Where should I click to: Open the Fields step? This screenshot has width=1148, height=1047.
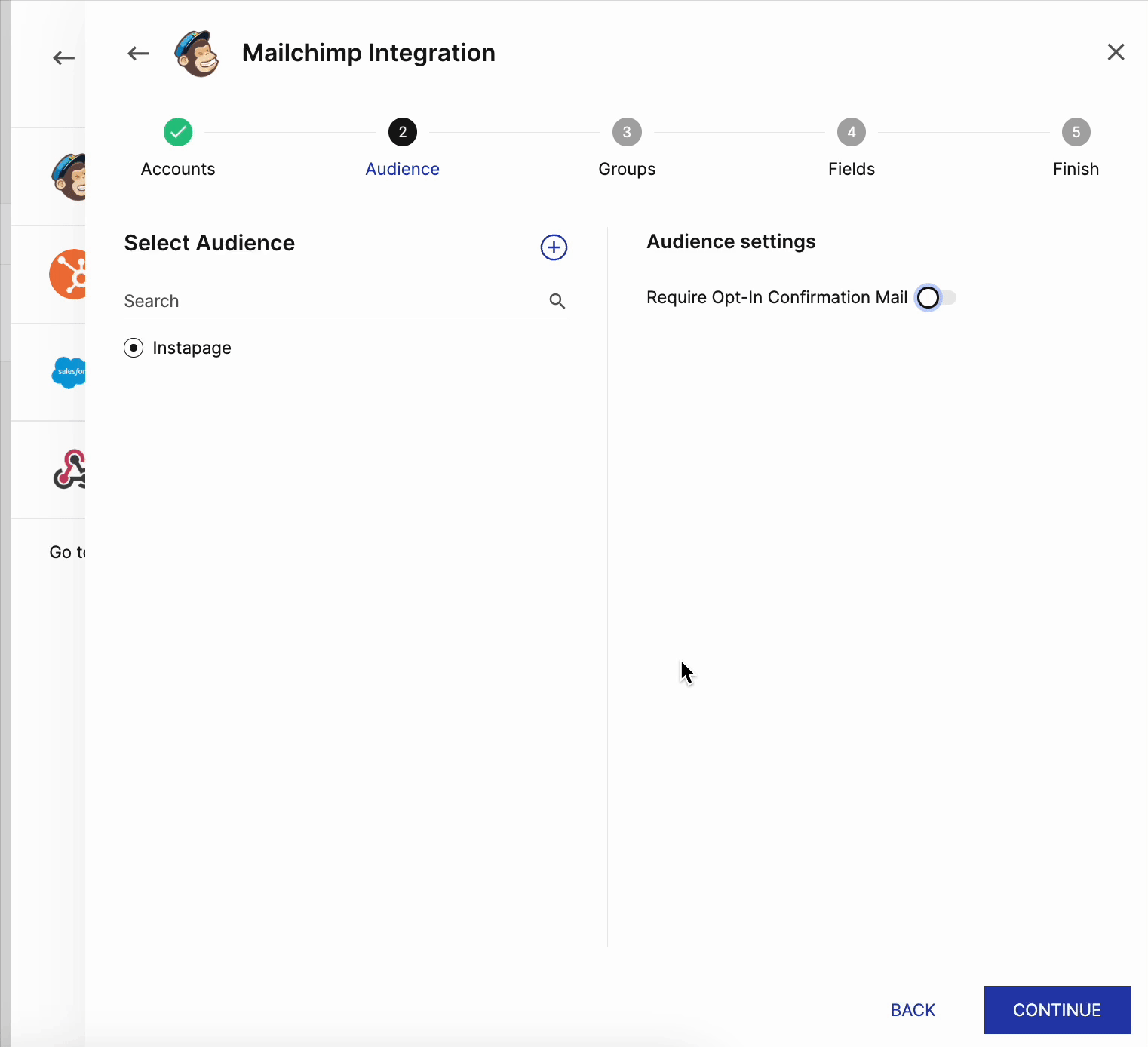tap(851, 132)
